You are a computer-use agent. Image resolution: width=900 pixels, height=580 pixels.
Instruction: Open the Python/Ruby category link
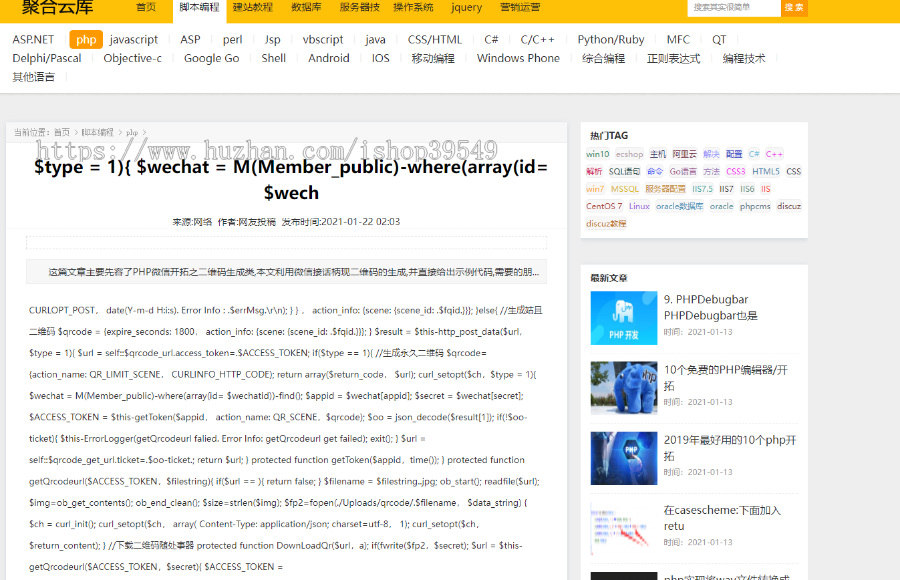(611, 40)
